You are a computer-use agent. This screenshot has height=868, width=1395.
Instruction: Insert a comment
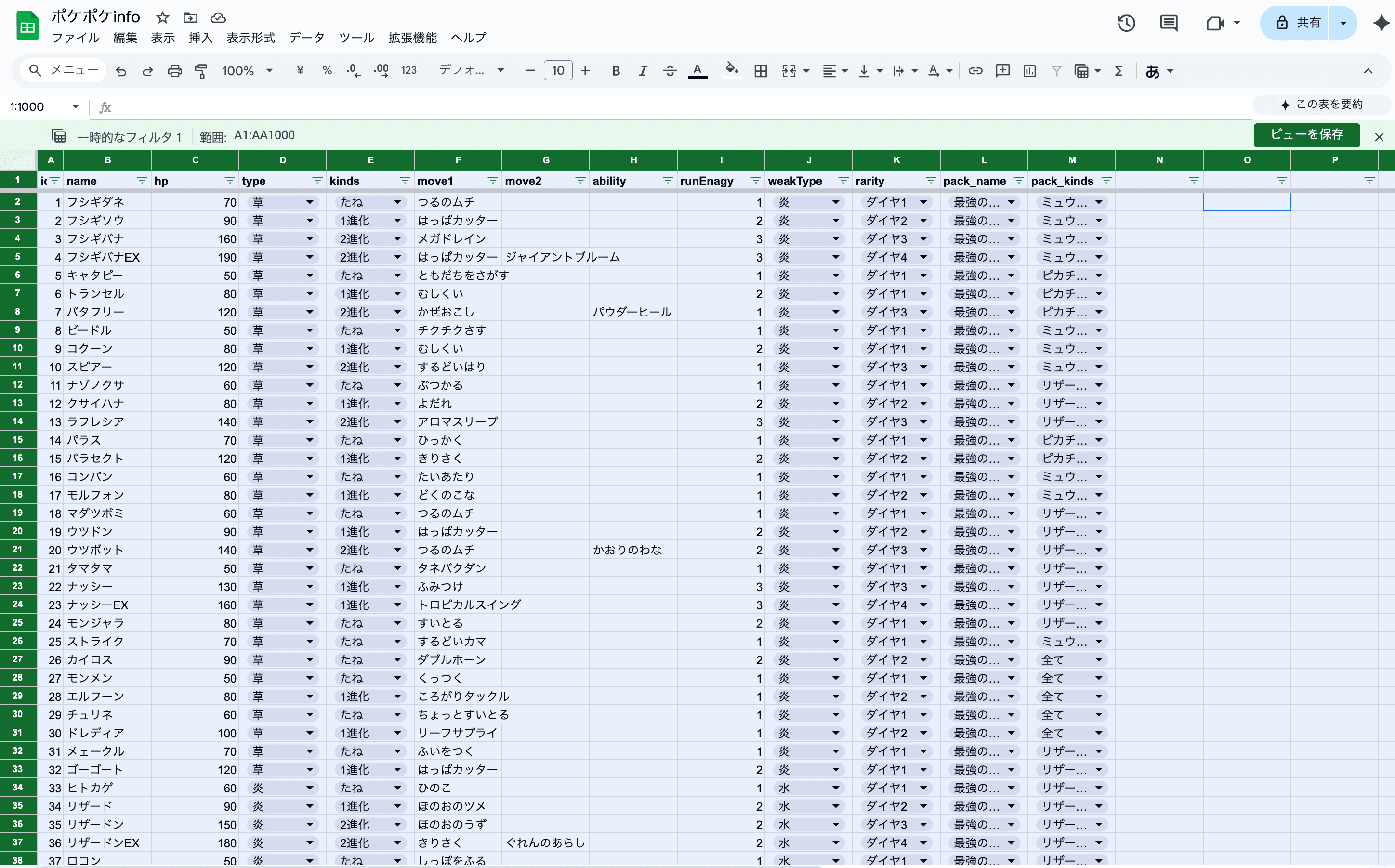pos(1002,71)
